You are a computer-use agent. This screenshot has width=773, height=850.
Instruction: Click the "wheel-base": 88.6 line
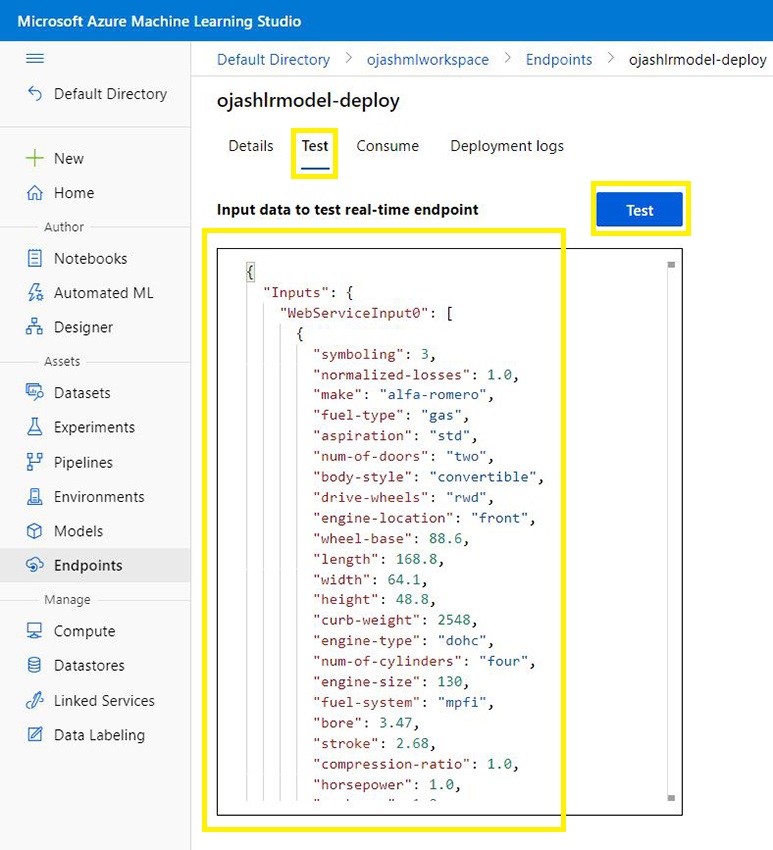coord(391,539)
